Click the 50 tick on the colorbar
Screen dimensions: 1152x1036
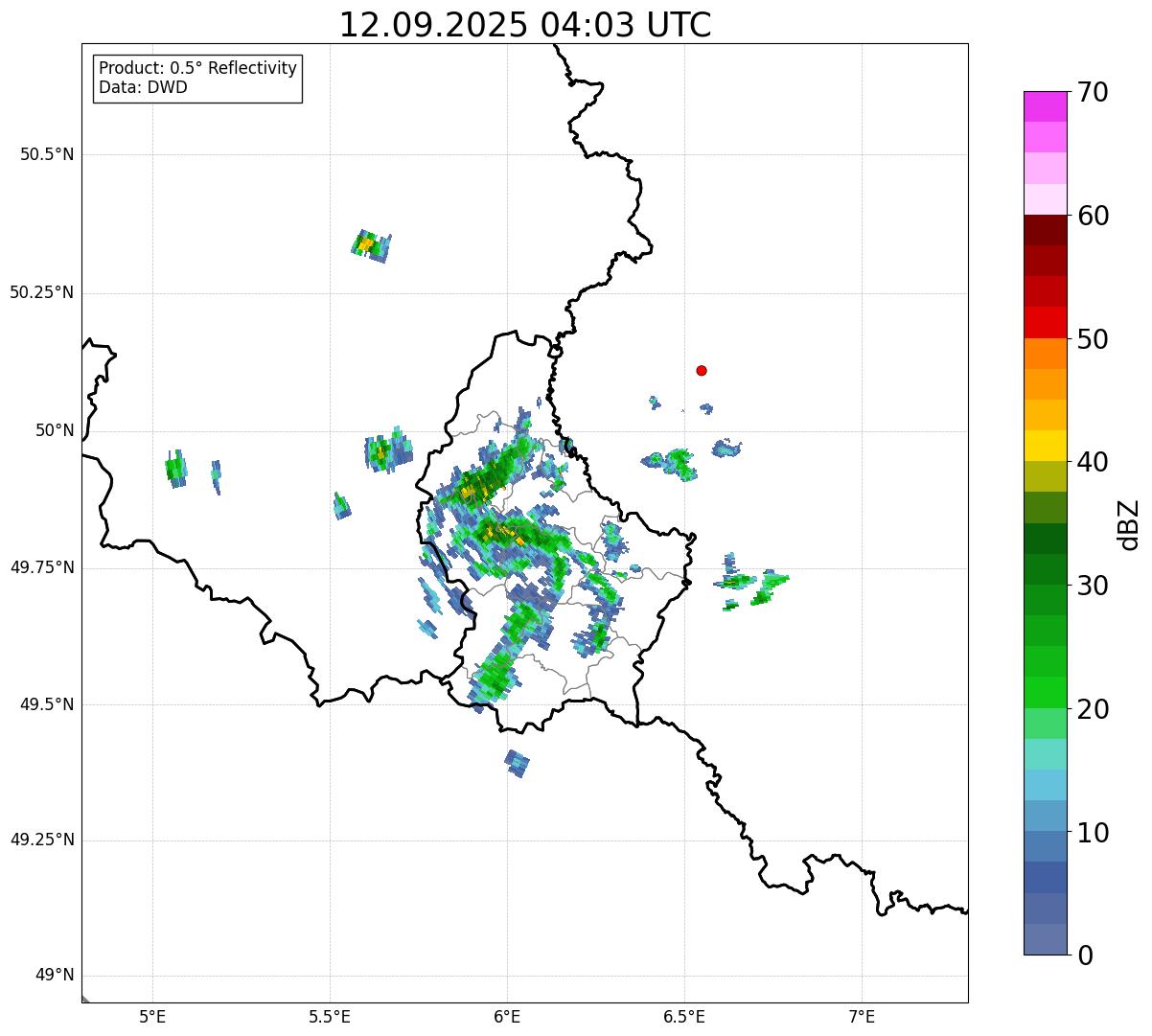(x=1093, y=339)
